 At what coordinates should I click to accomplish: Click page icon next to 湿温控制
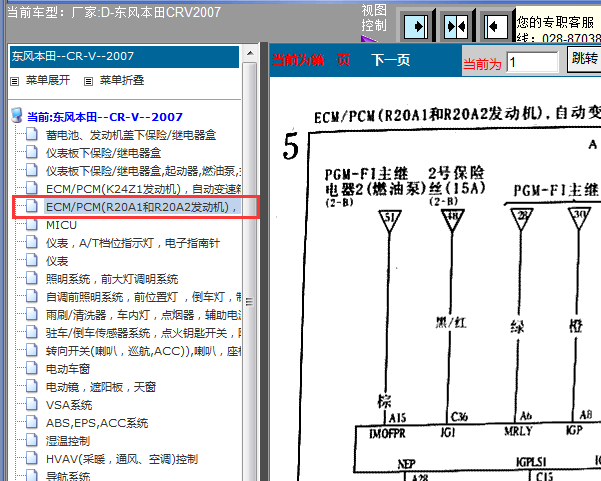point(32,441)
